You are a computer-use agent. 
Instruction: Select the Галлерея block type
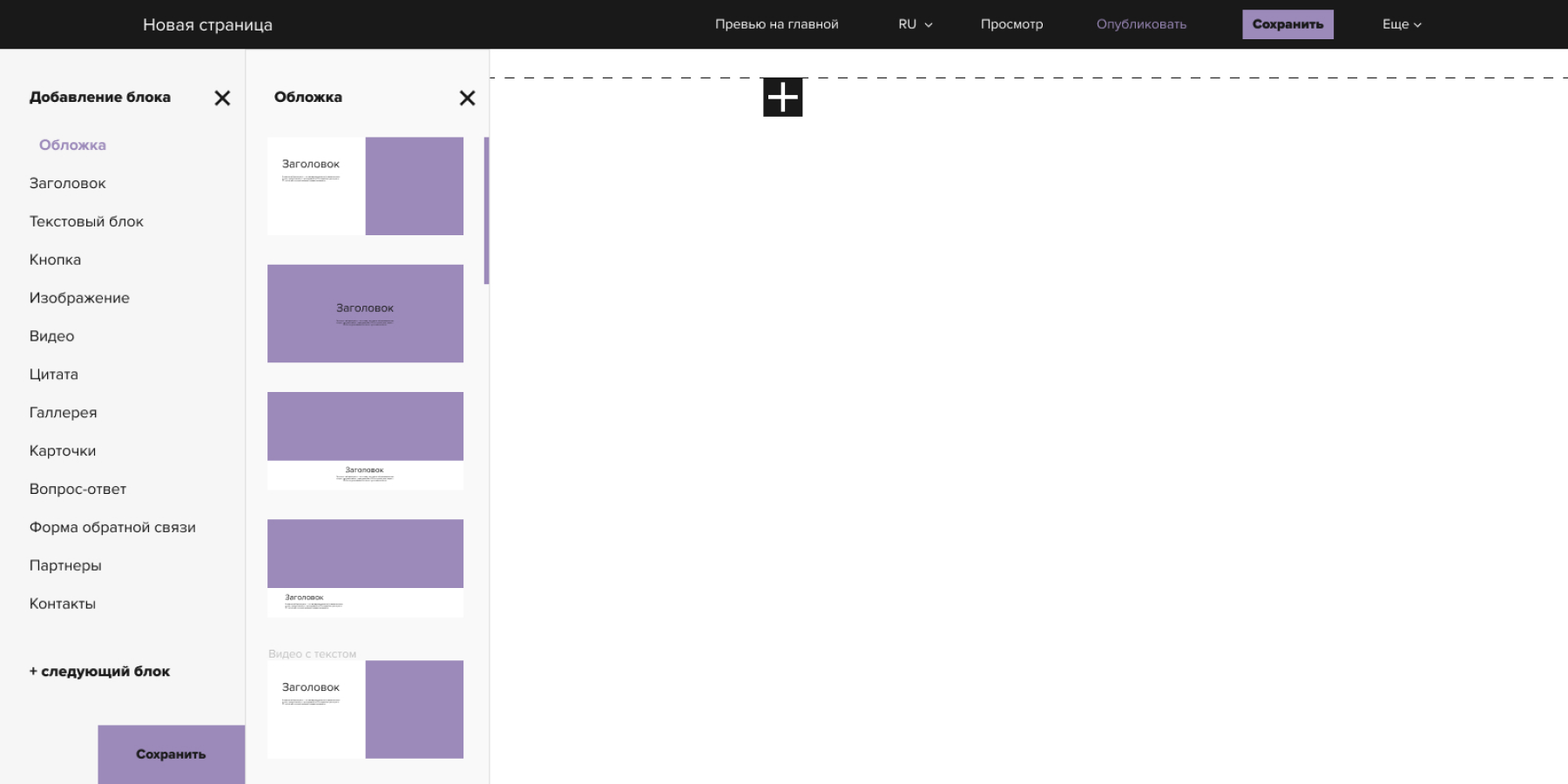point(63,412)
